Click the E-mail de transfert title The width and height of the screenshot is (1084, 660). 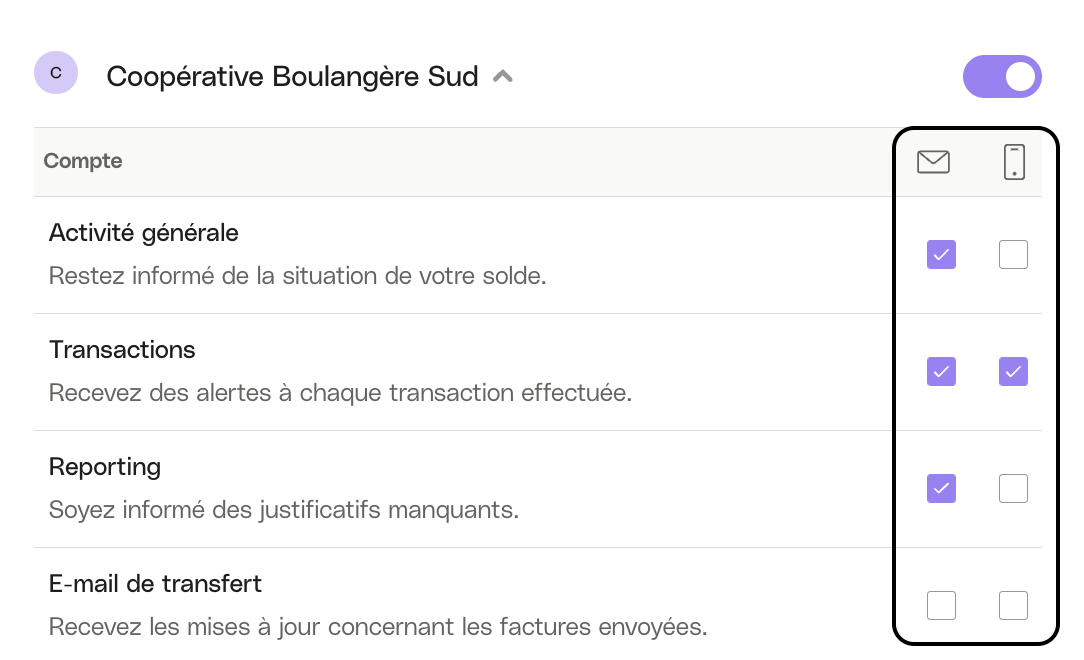pyautogui.click(x=156, y=584)
